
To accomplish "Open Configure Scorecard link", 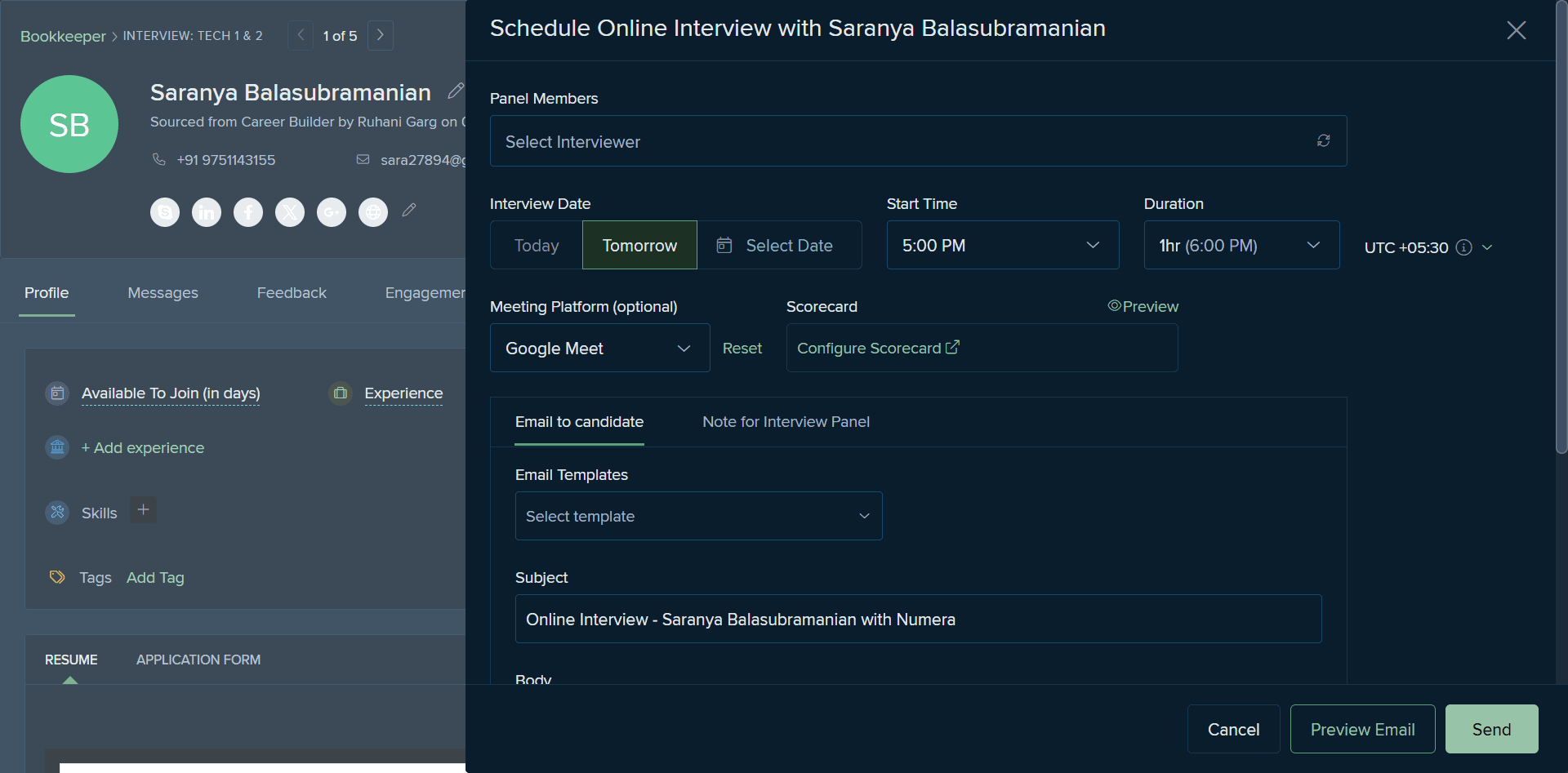I will (878, 348).
